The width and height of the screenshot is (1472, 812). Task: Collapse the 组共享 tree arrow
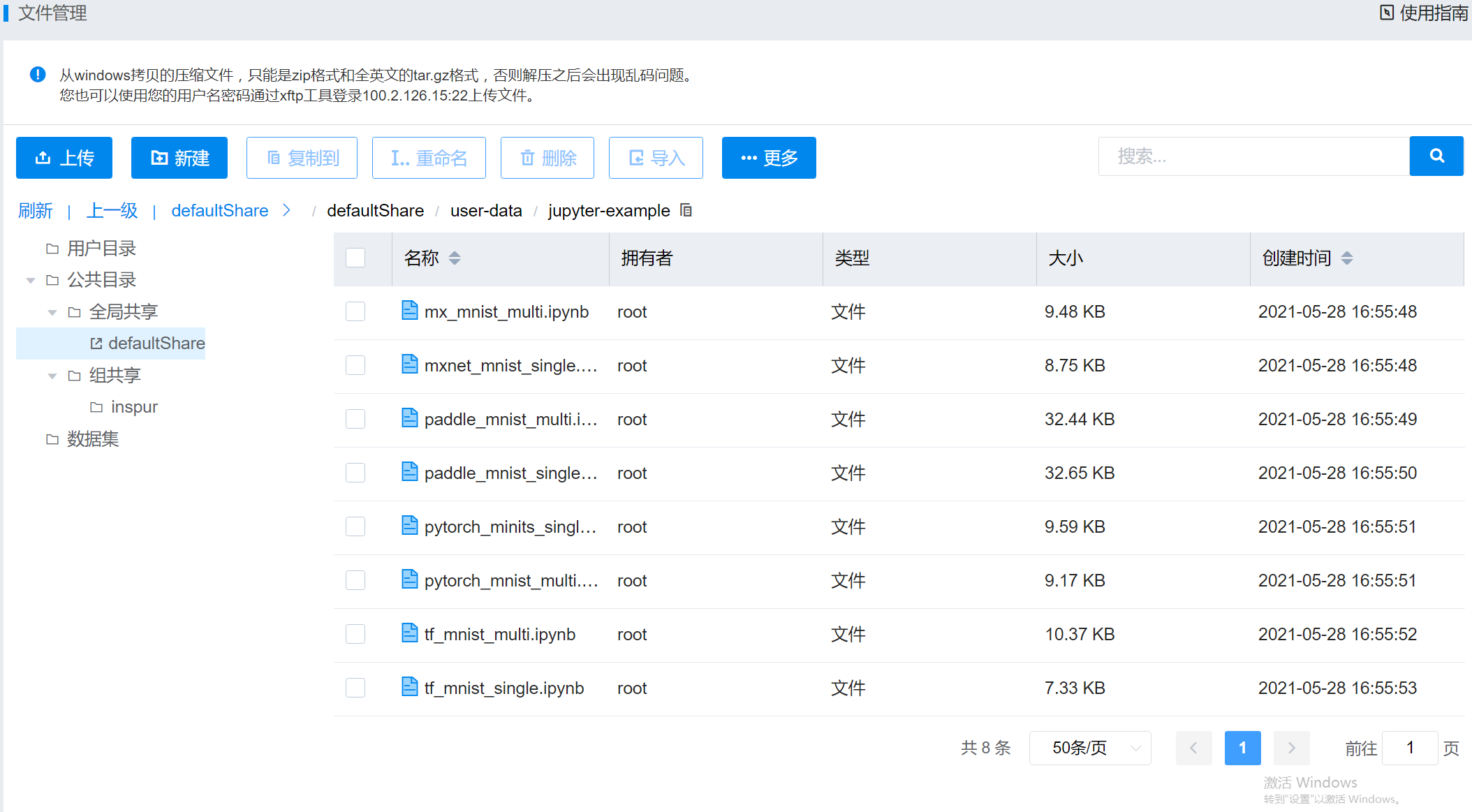[52, 376]
